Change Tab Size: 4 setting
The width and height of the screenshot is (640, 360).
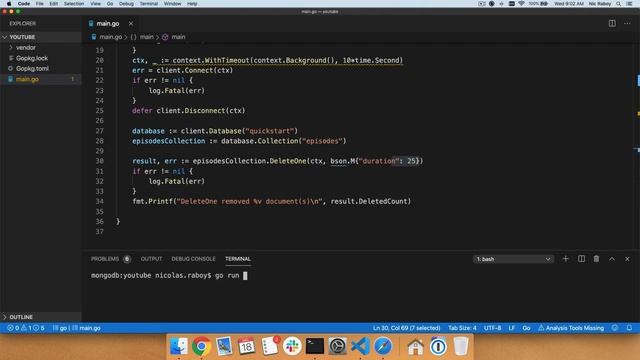pyautogui.click(x=462, y=328)
